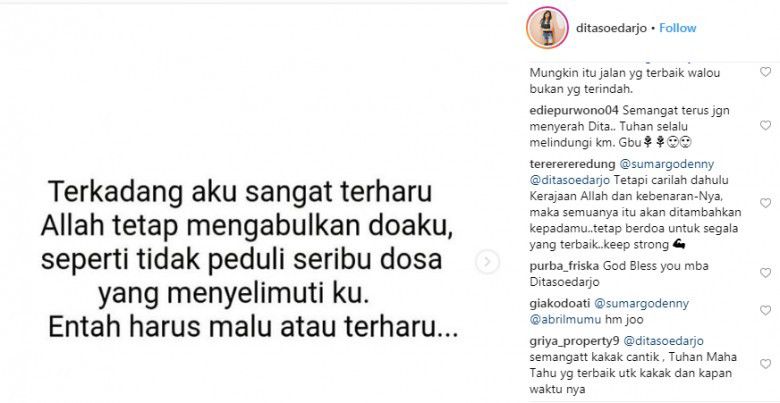Click @ditasoedarjo mention in terererereredung comment

pos(572,180)
